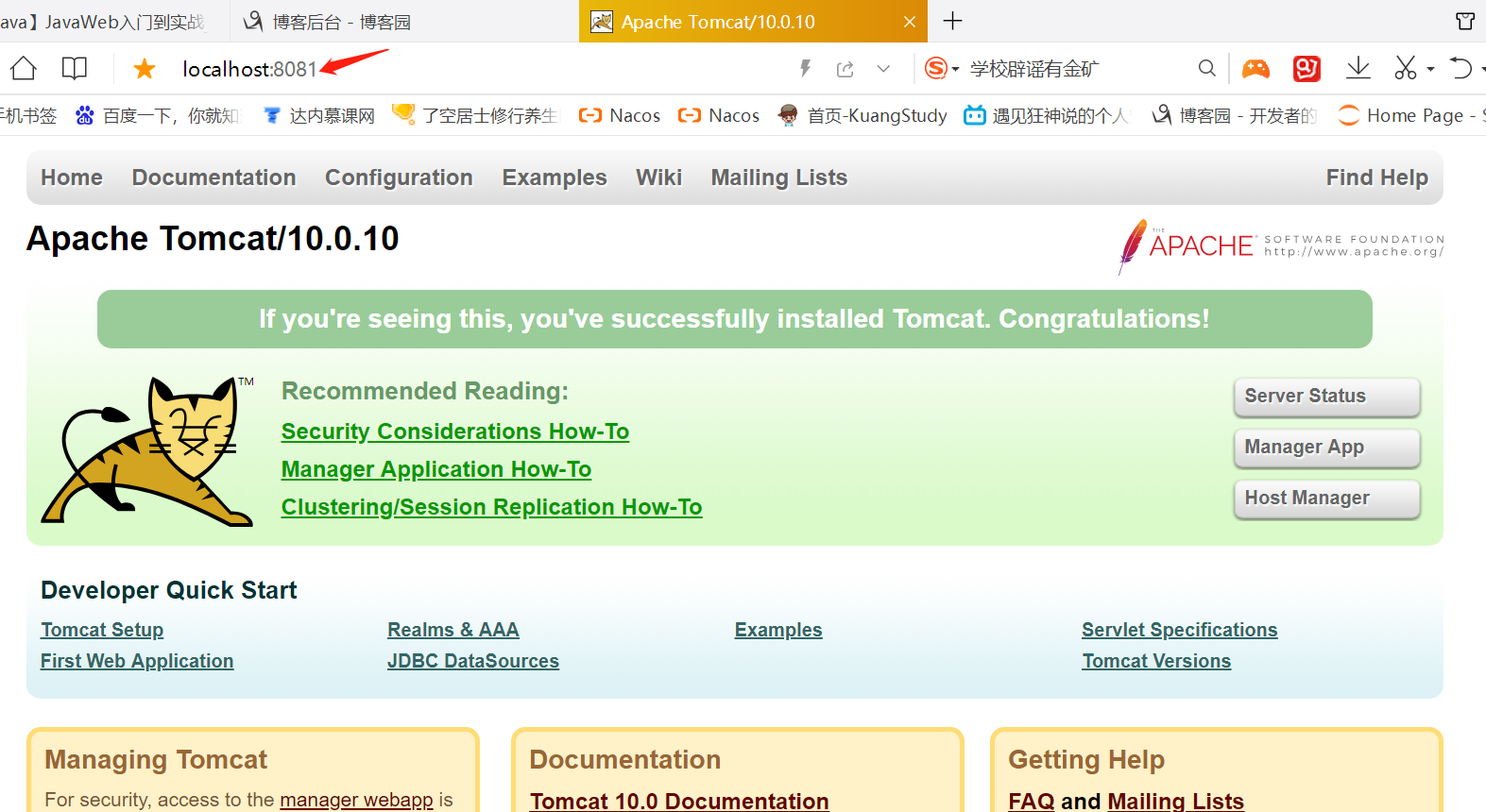Open the game controller icon
This screenshot has width=1486, height=812.
click(1255, 68)
